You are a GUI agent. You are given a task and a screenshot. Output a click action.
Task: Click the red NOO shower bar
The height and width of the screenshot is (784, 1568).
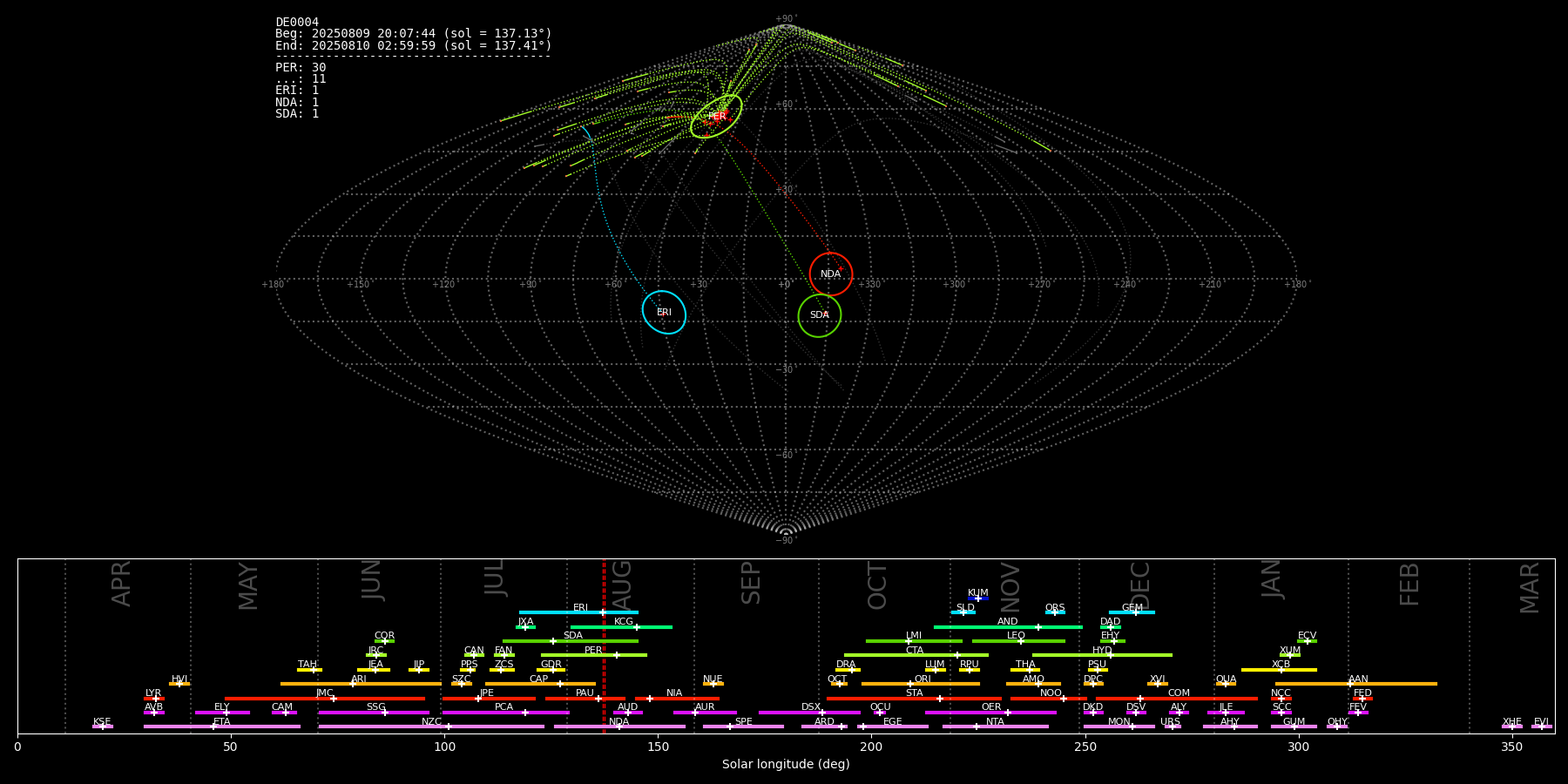tap(1049, 699)
